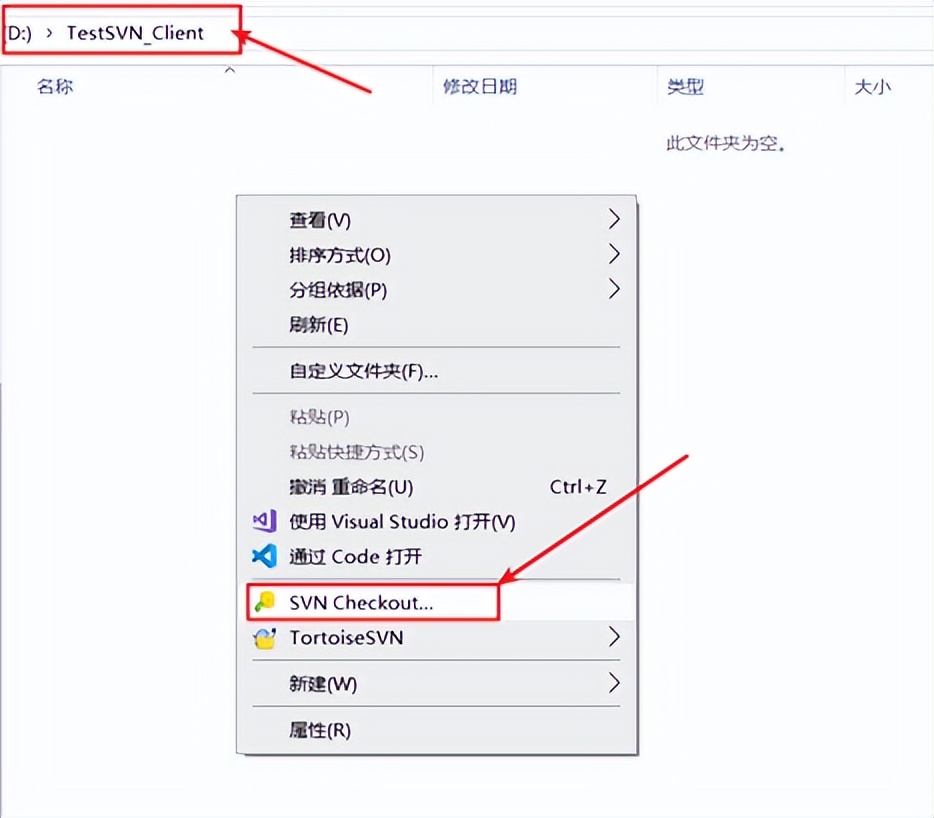Open 属性(R) from the context menu
The image size is (934, 818).
pyautogui.click(x=436, y=730)
